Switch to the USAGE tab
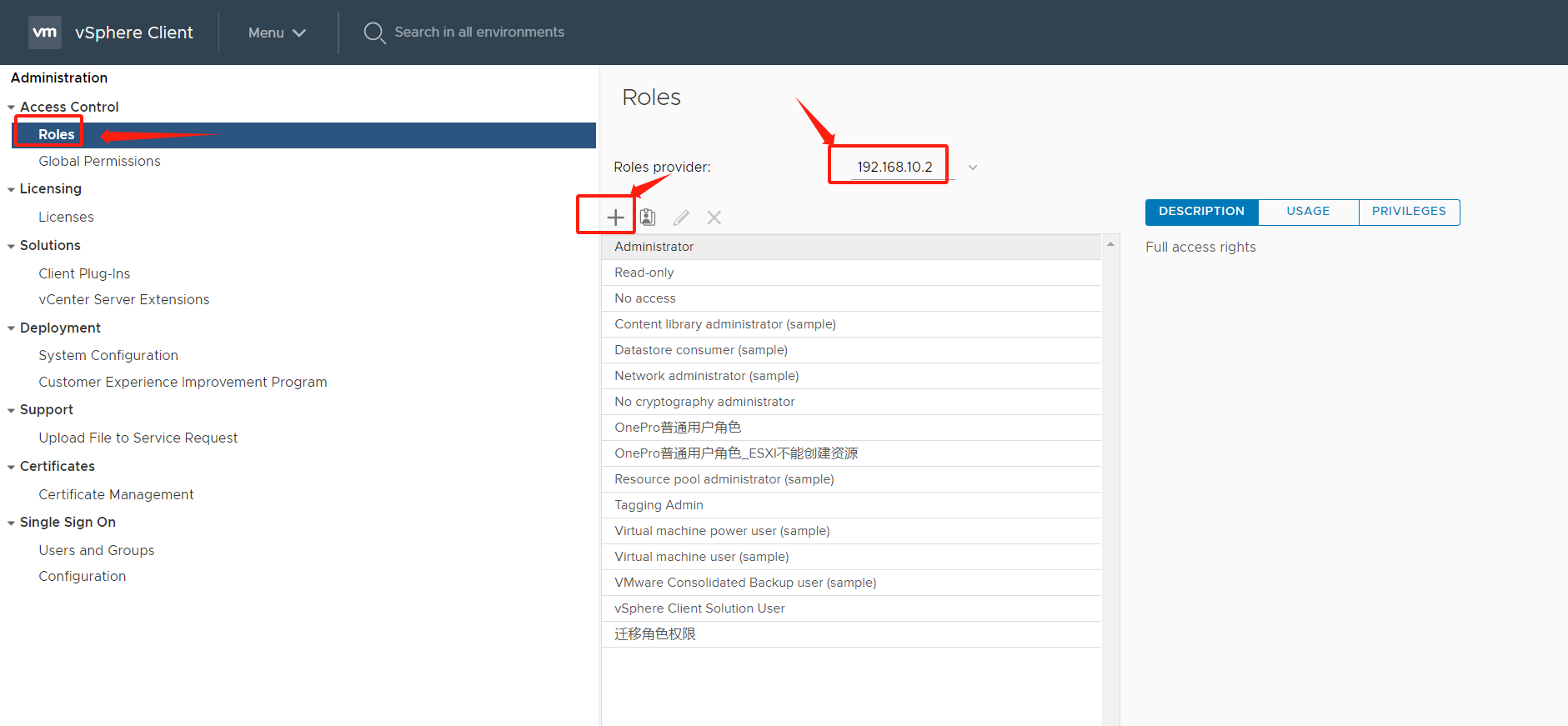The image size is (1568, 726). [x=1308, y=212]
